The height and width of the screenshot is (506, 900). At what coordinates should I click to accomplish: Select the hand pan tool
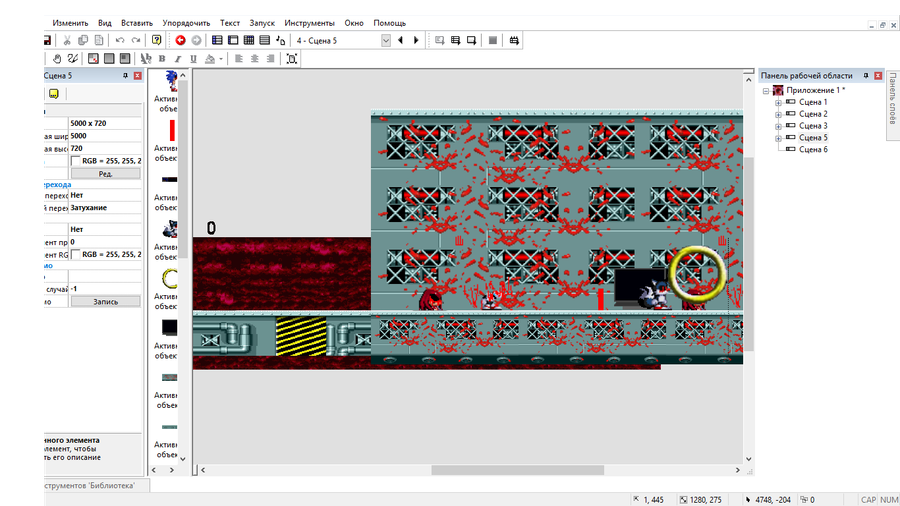point(57,59)
